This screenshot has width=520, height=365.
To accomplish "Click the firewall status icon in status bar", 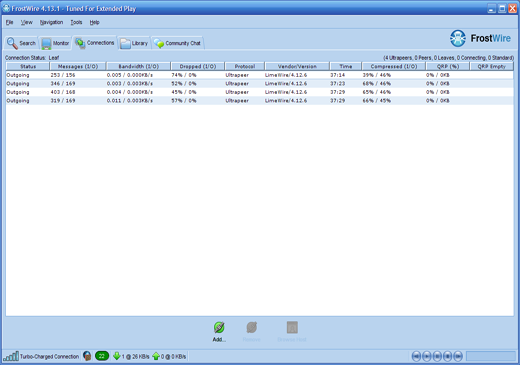I will (87, 356).
